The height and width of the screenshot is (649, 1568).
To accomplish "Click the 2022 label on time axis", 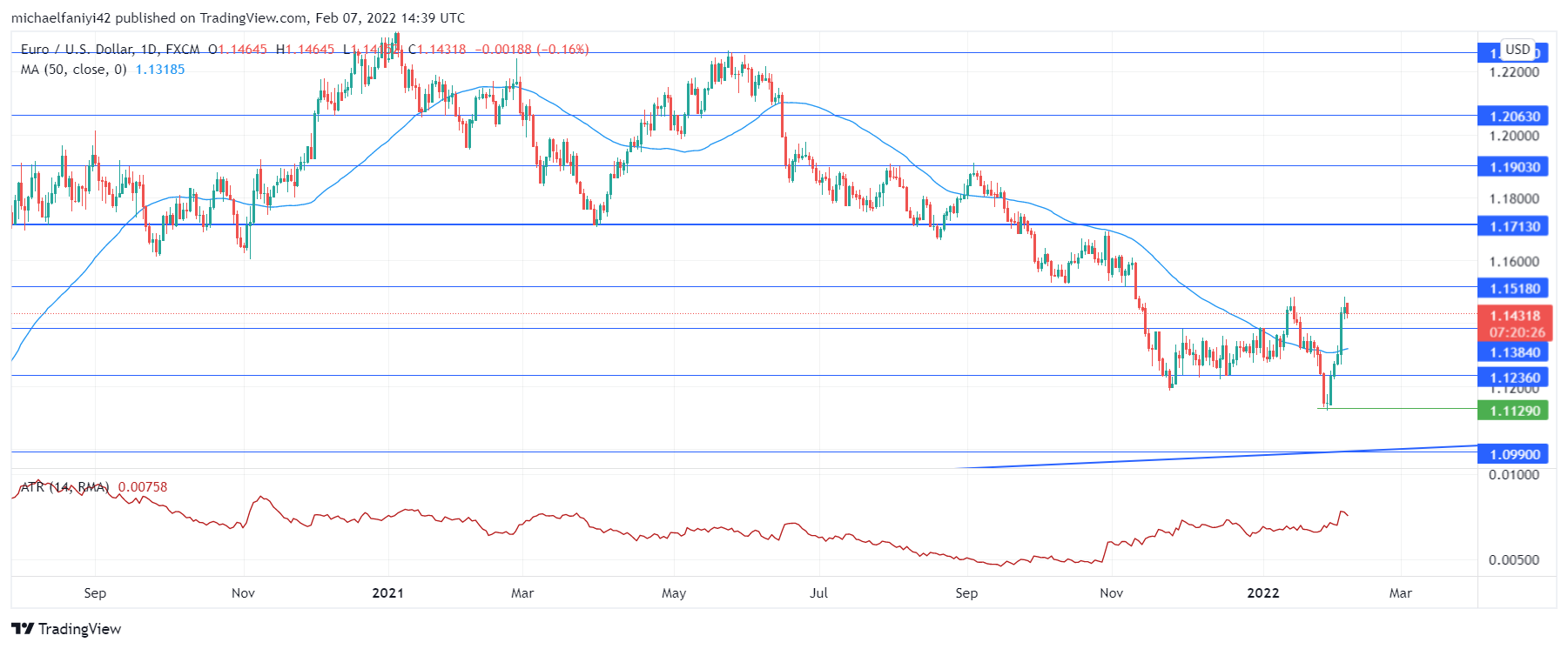I will coord(1263,593).
